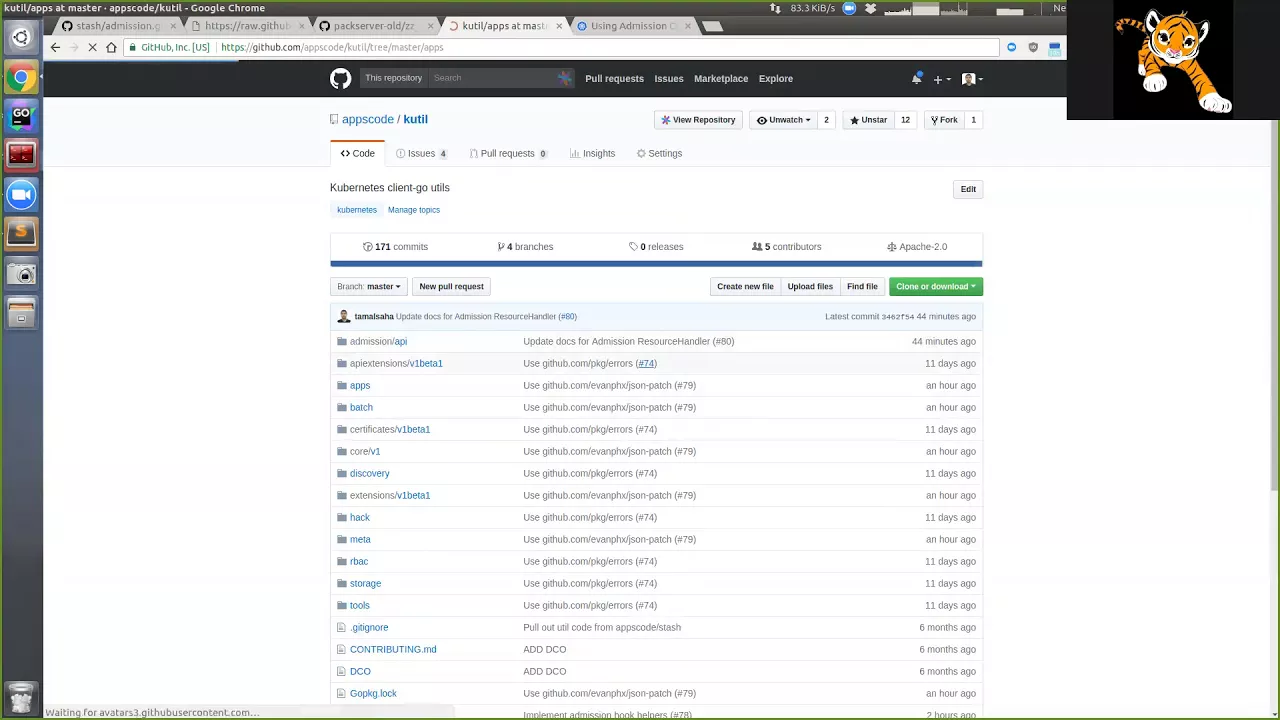This screenshot has height=720, width=1280.
Task: Open the Zoom icon in the dock
Action: point(21,194)
